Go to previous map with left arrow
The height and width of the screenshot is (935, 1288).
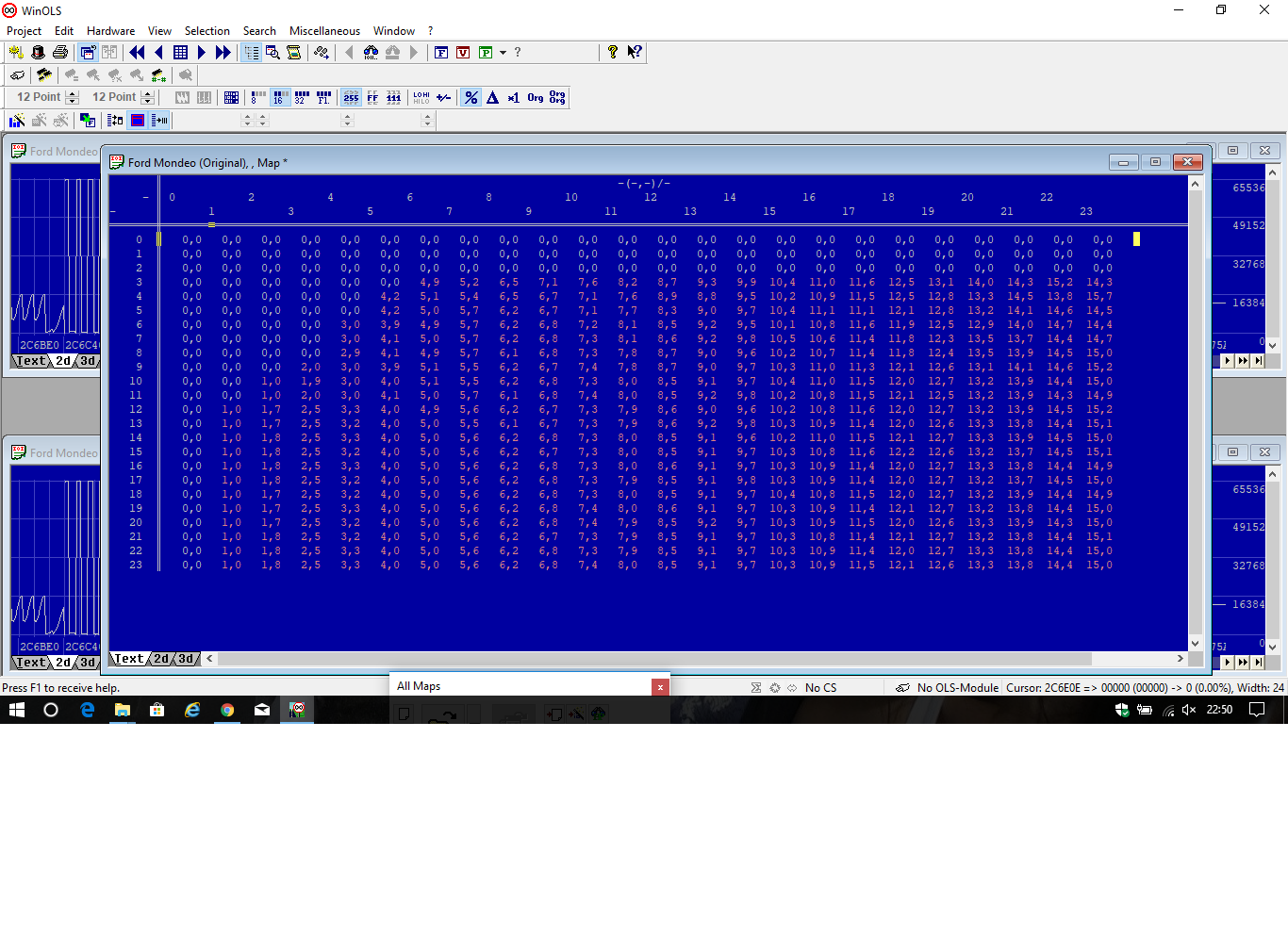(158, 52)
